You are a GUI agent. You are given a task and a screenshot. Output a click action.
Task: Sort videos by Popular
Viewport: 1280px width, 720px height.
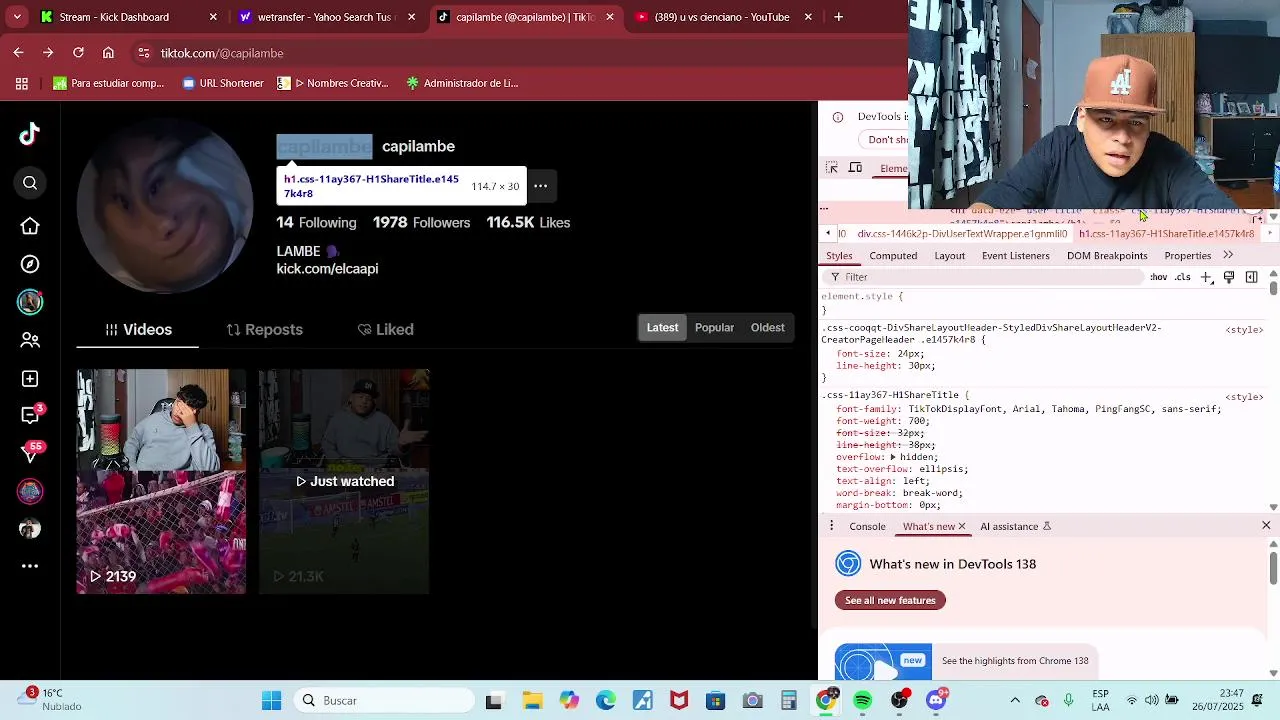coord(714,328)
